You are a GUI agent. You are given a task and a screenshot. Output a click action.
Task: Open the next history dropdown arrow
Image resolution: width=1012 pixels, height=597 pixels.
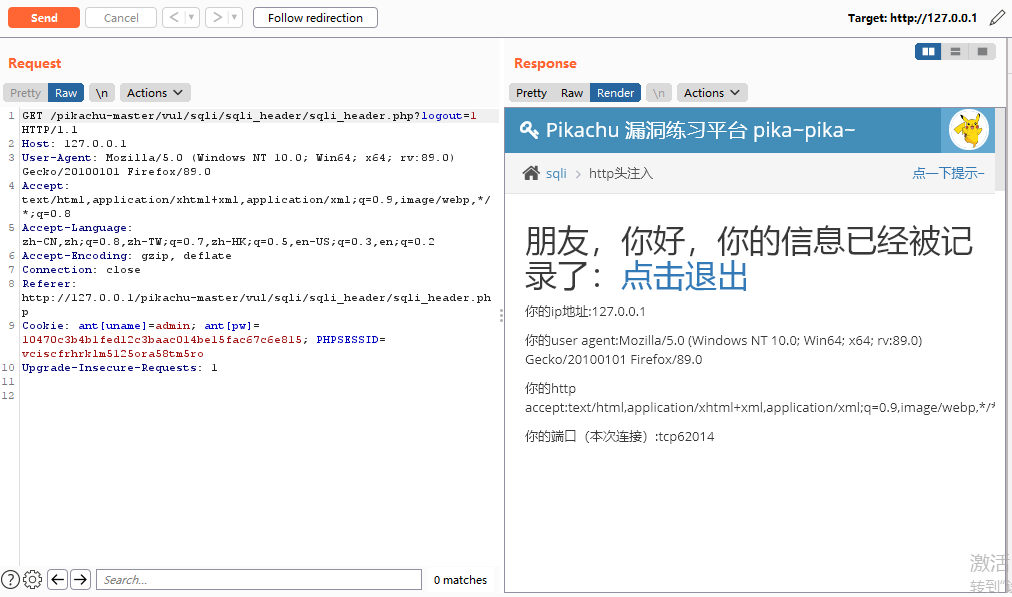[x=235, y=17]
